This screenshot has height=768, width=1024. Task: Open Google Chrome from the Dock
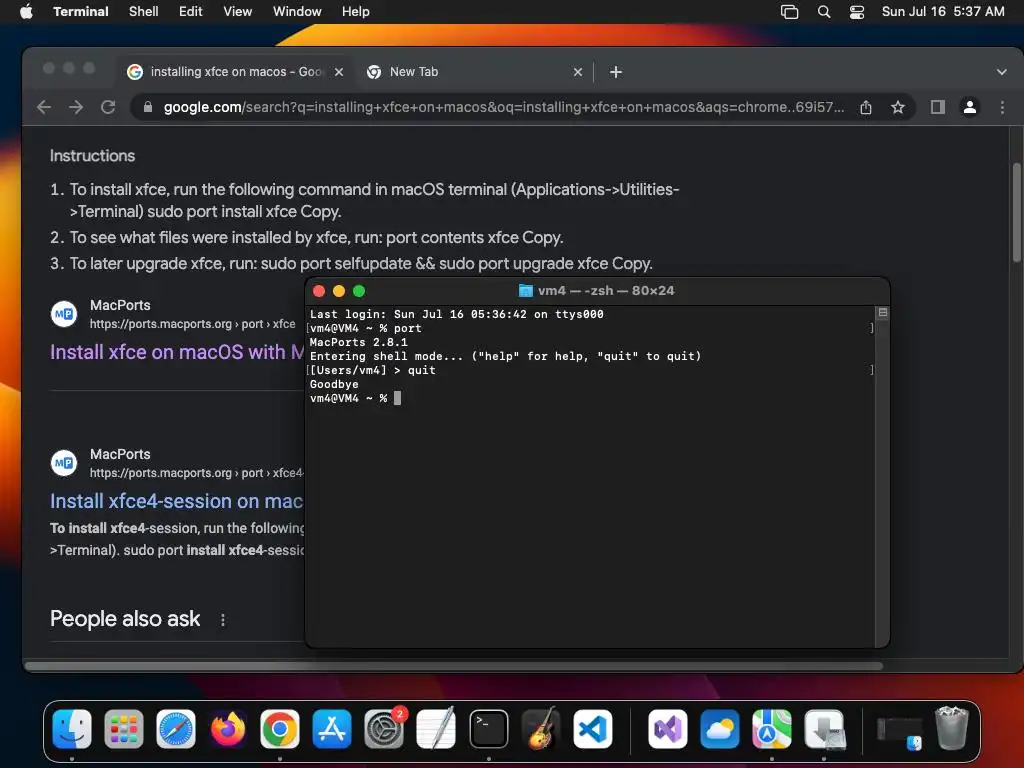pos(280,729)
